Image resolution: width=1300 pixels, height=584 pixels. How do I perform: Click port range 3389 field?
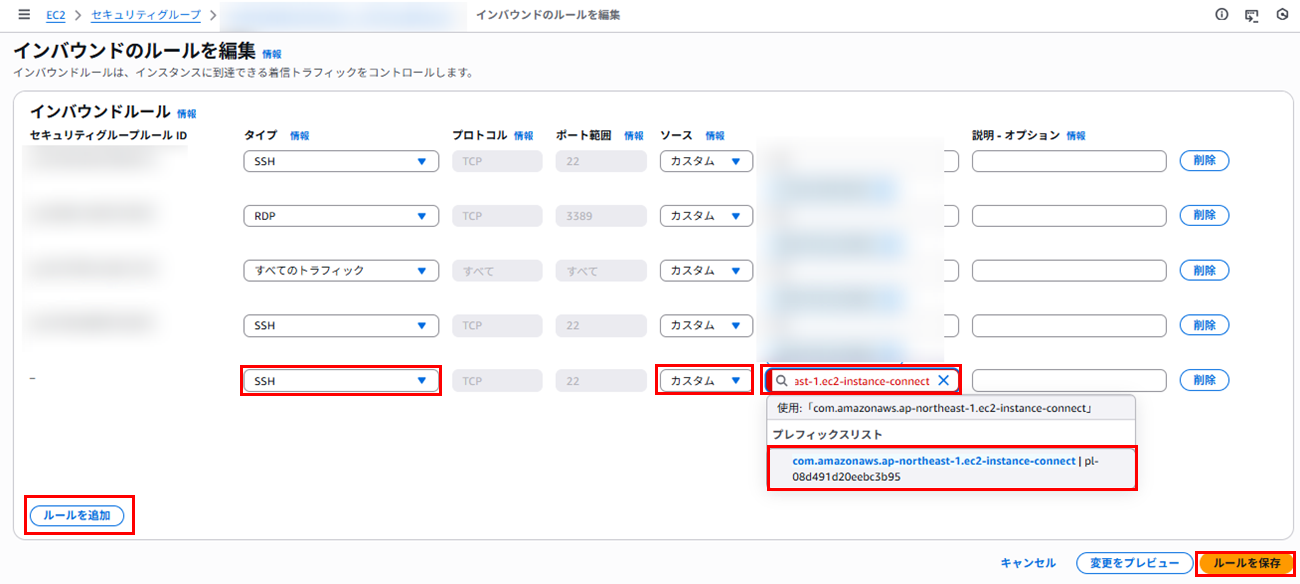click(x=601, y=216)
